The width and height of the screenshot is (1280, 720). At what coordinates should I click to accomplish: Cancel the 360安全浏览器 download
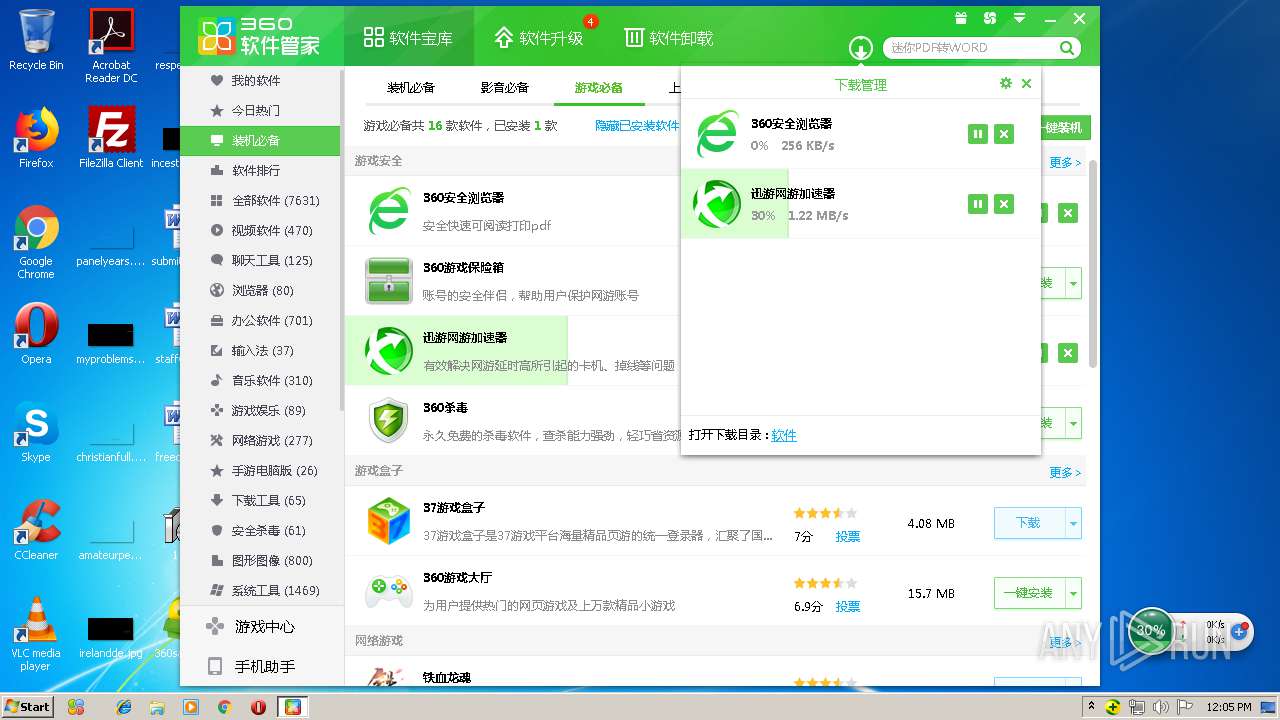pyautogui.click(x=1004, y=134)
